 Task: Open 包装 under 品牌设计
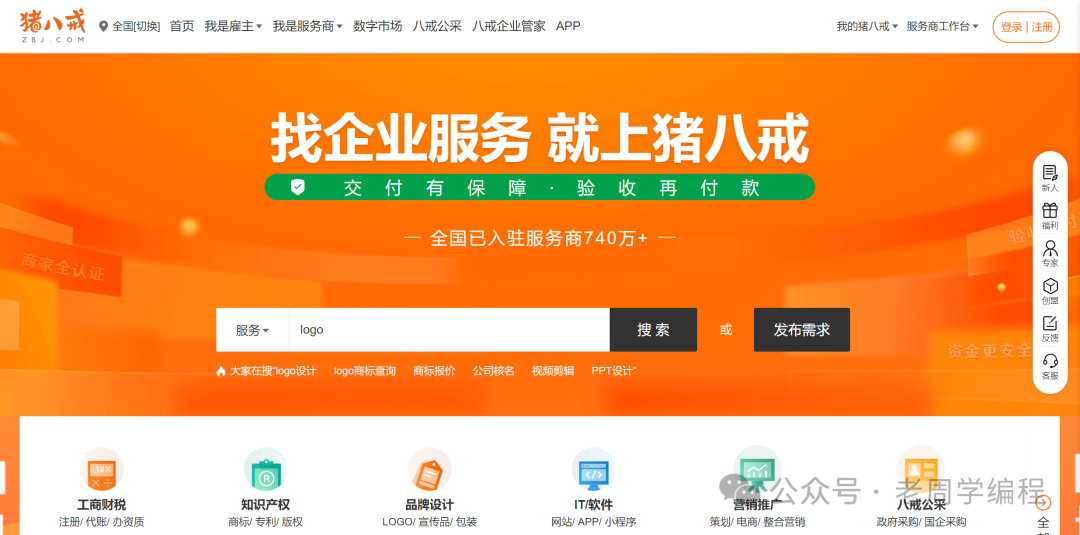pyautogui.click(x=466, y=522)
